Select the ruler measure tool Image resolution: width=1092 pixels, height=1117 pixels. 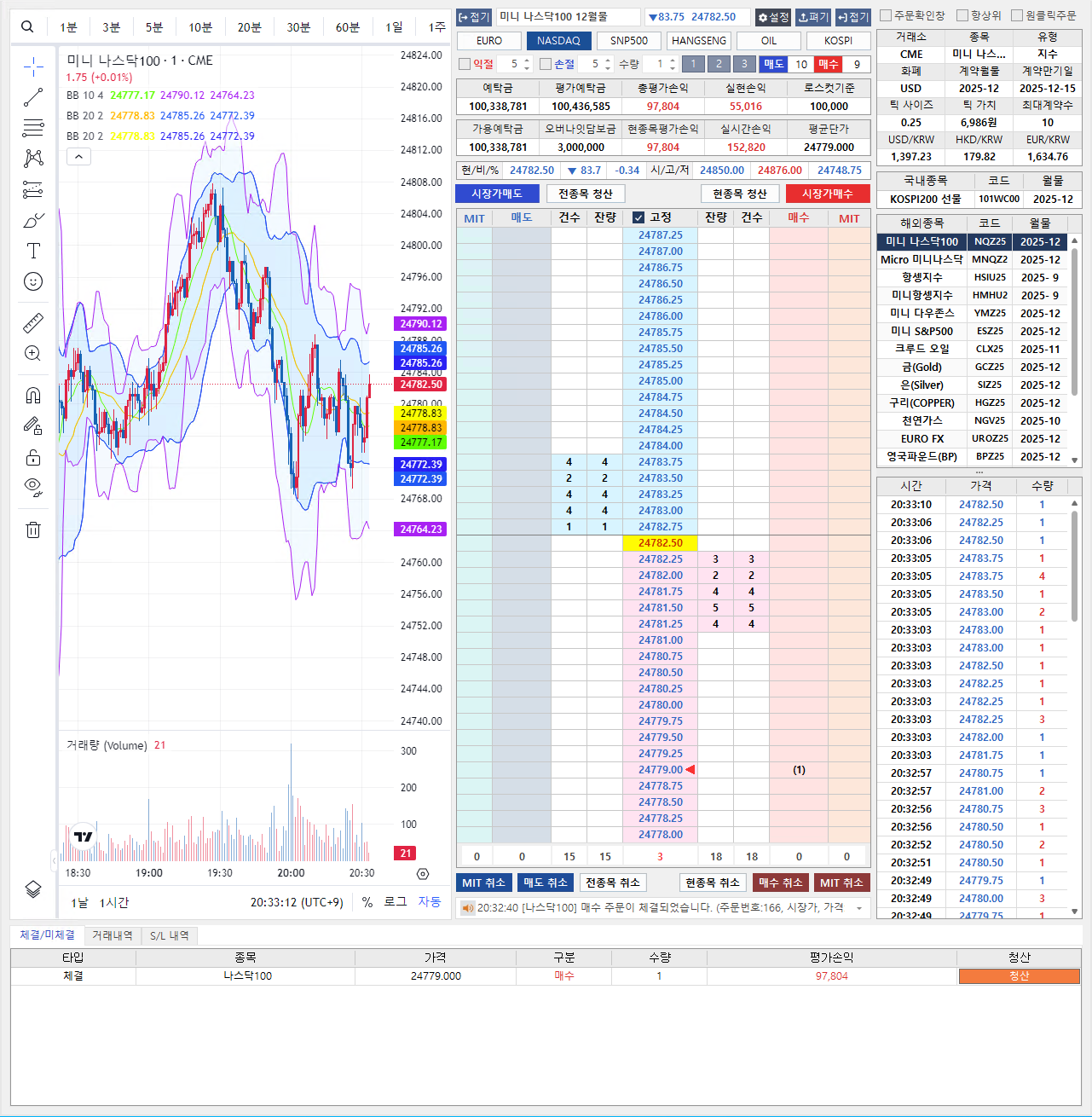33,322
